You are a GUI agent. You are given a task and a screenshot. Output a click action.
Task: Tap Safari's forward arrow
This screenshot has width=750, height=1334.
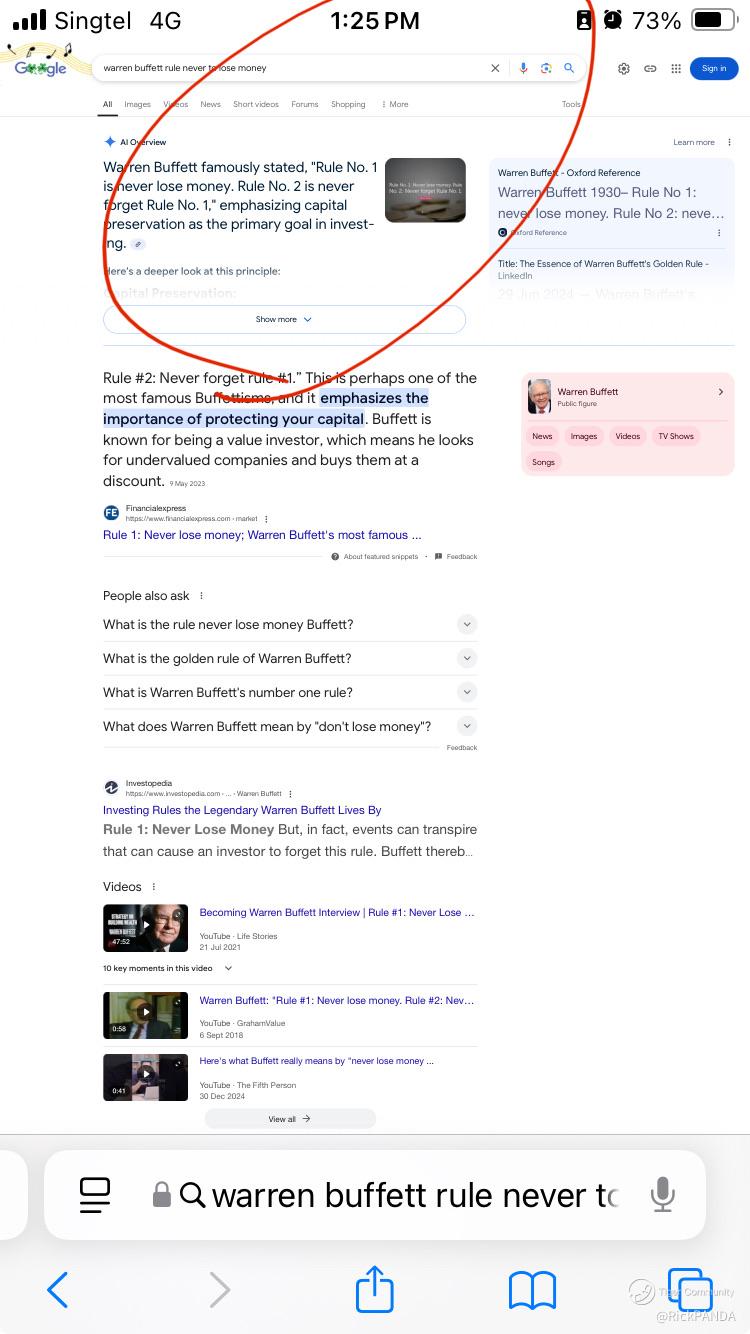click(x=220, y=1290)
